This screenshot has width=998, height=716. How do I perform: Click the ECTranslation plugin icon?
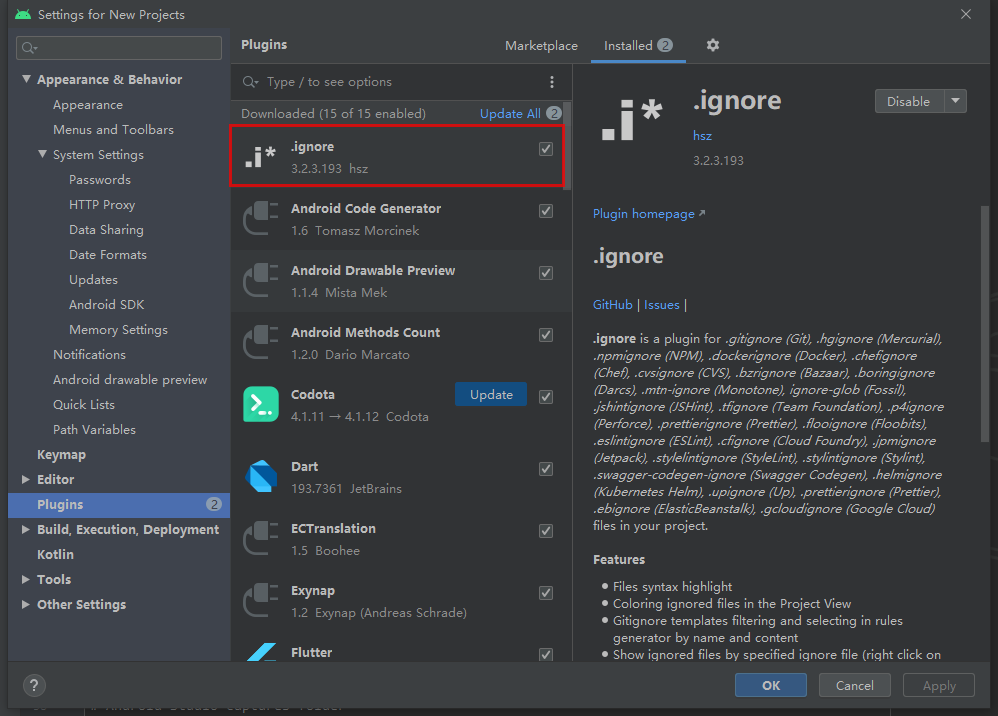pyautogui.click(x=261, y=539)
